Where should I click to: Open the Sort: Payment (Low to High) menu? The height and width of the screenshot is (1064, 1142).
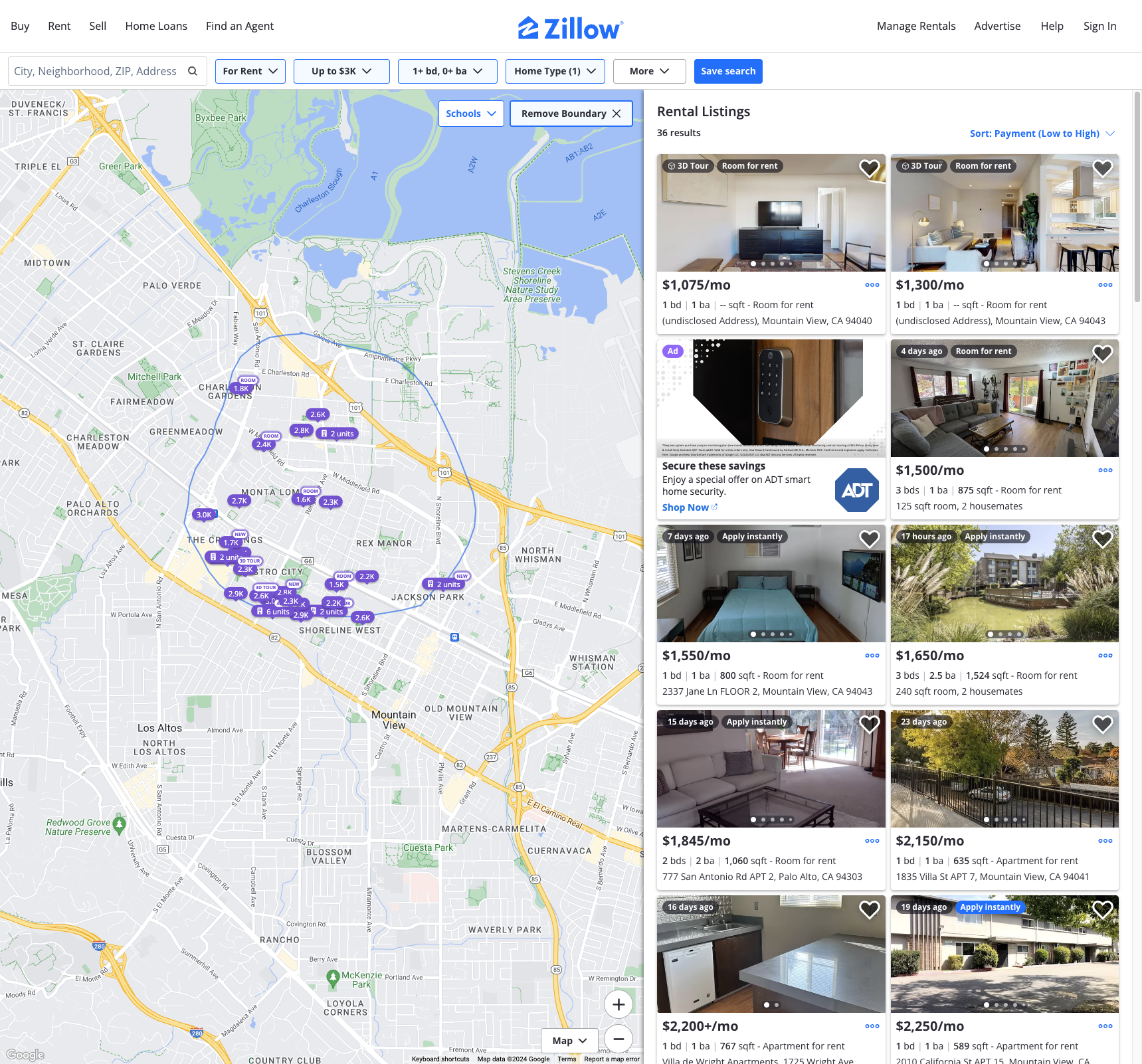pos(1042,133)
